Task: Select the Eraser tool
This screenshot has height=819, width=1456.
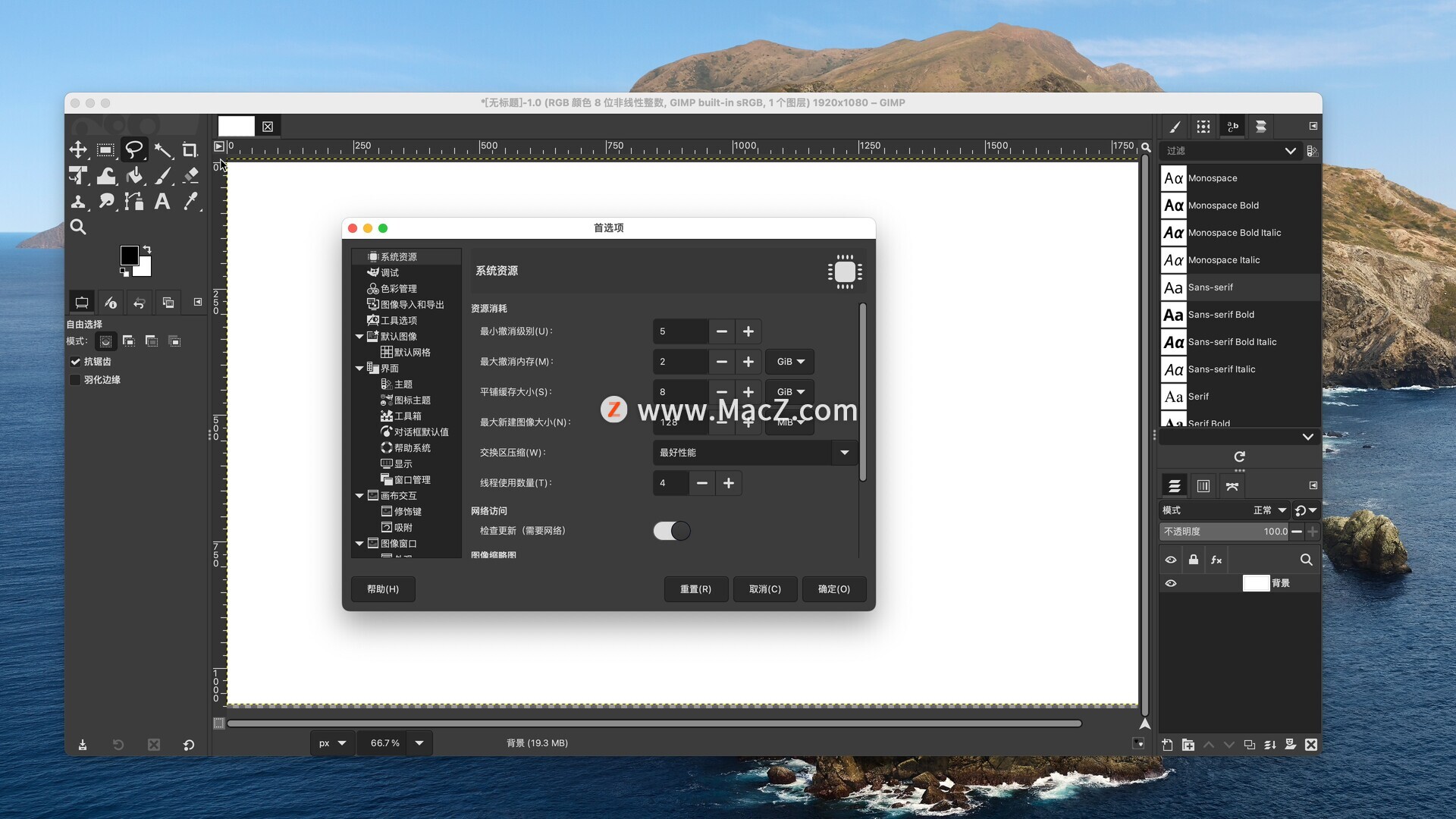Action: 190,176
